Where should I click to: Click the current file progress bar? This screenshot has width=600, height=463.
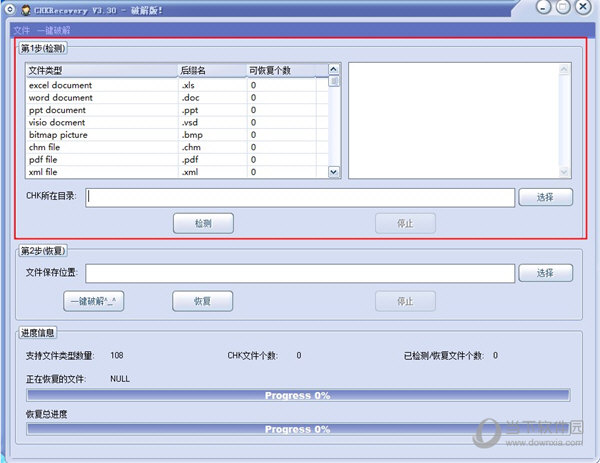[298, 395]
